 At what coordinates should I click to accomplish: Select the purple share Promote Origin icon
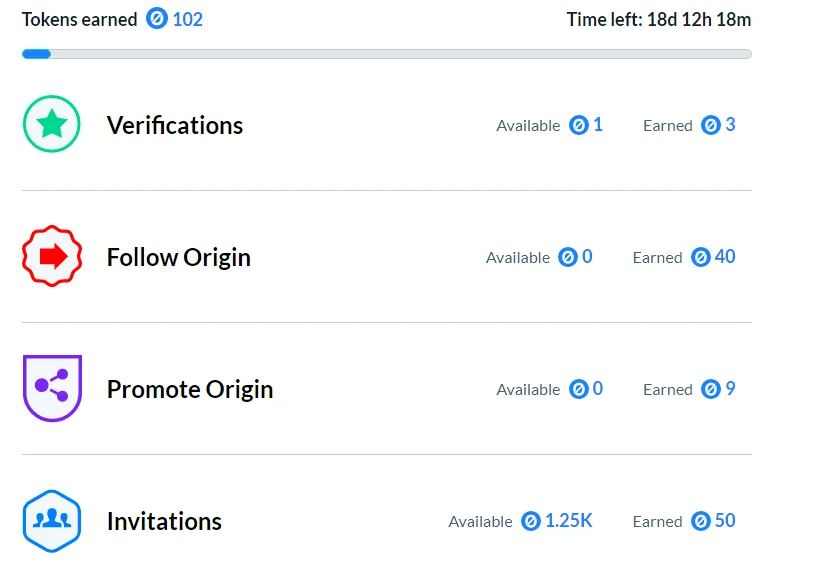pos(52,388)
